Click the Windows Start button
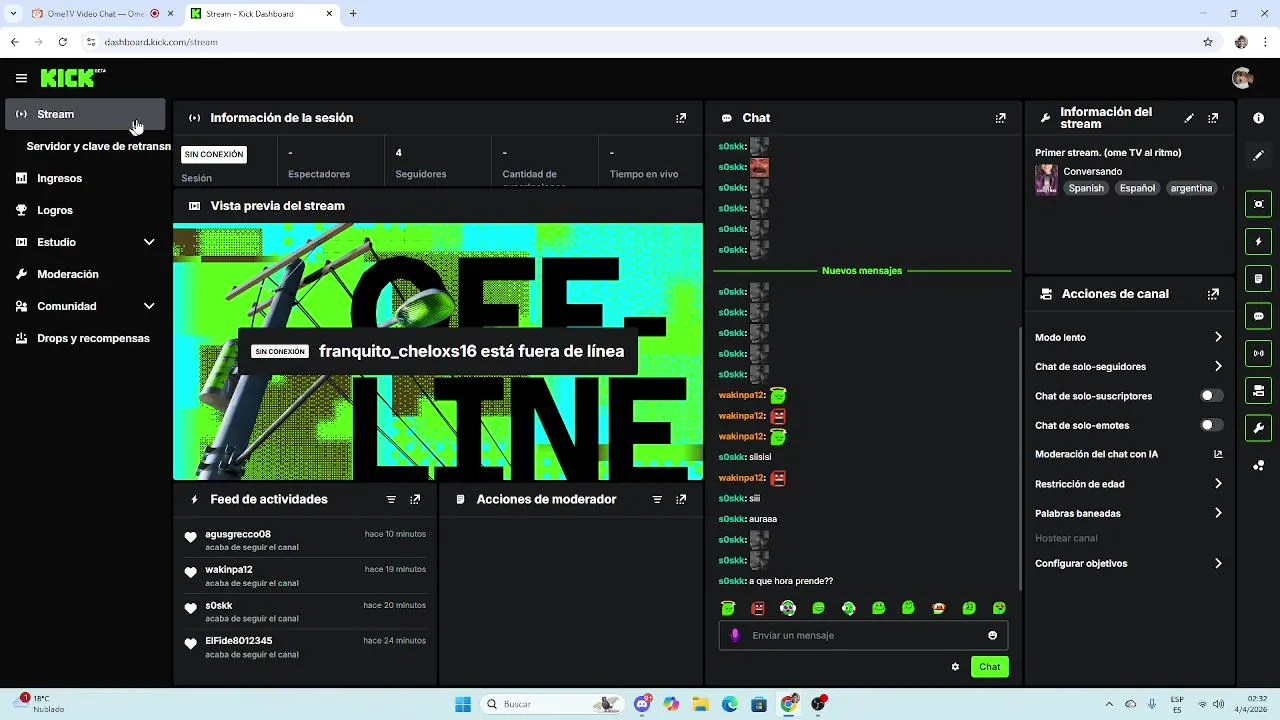This screenshot has height=720, width=1280. pyautogui.click(x=462, y=704)
